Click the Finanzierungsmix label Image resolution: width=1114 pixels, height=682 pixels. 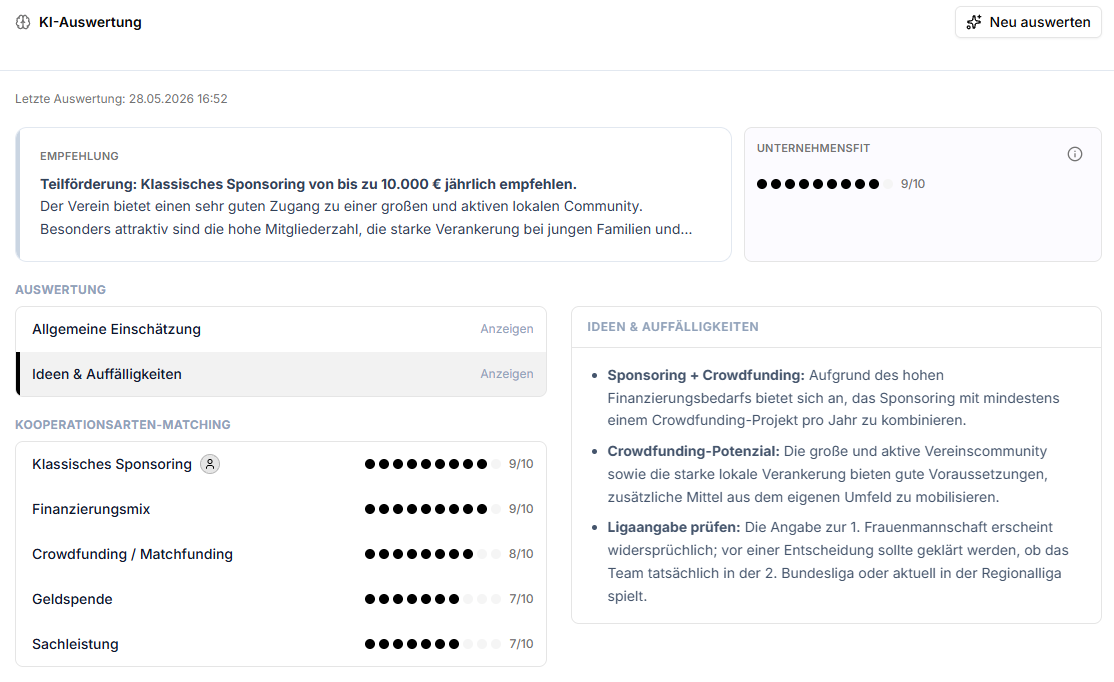[x=91, y=509]
